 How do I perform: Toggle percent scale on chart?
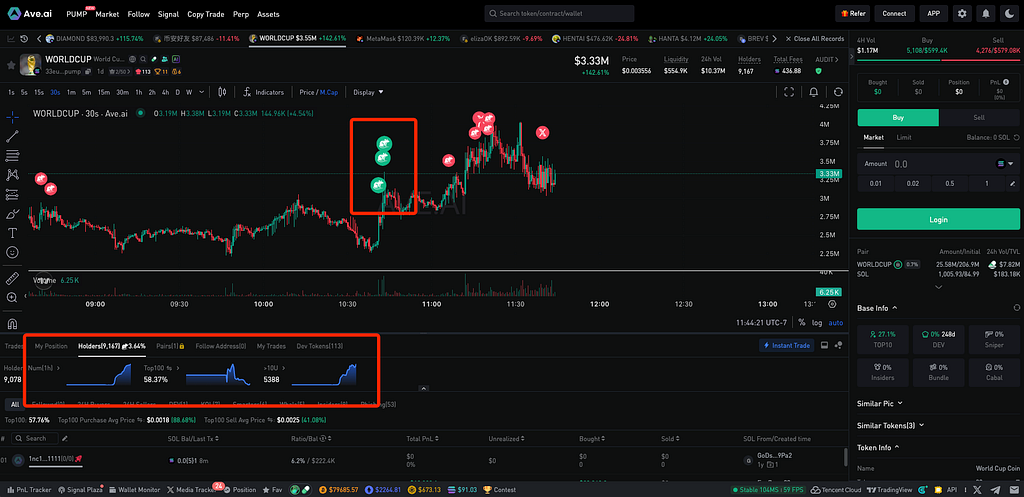click(801, 323)
